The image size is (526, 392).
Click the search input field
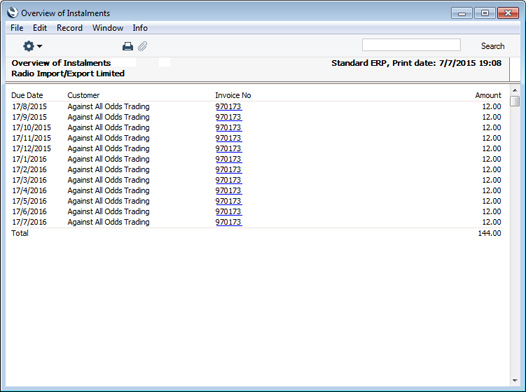[411, 45]
